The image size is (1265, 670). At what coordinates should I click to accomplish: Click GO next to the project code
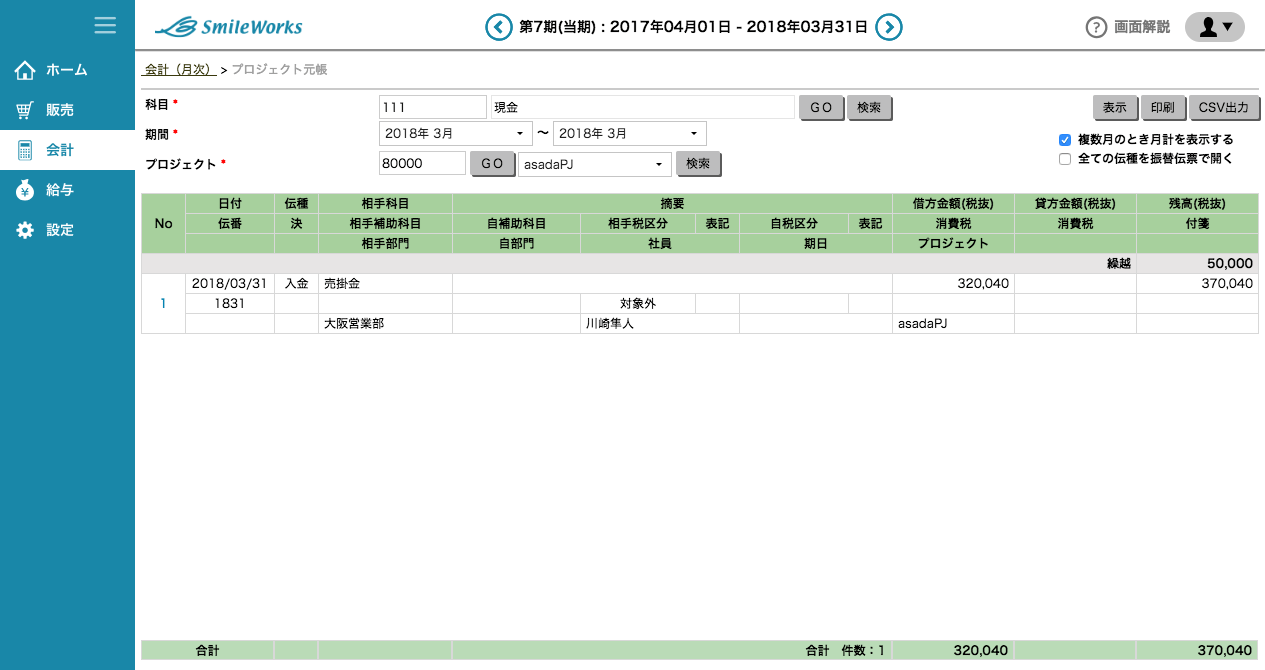coord(492,163)
